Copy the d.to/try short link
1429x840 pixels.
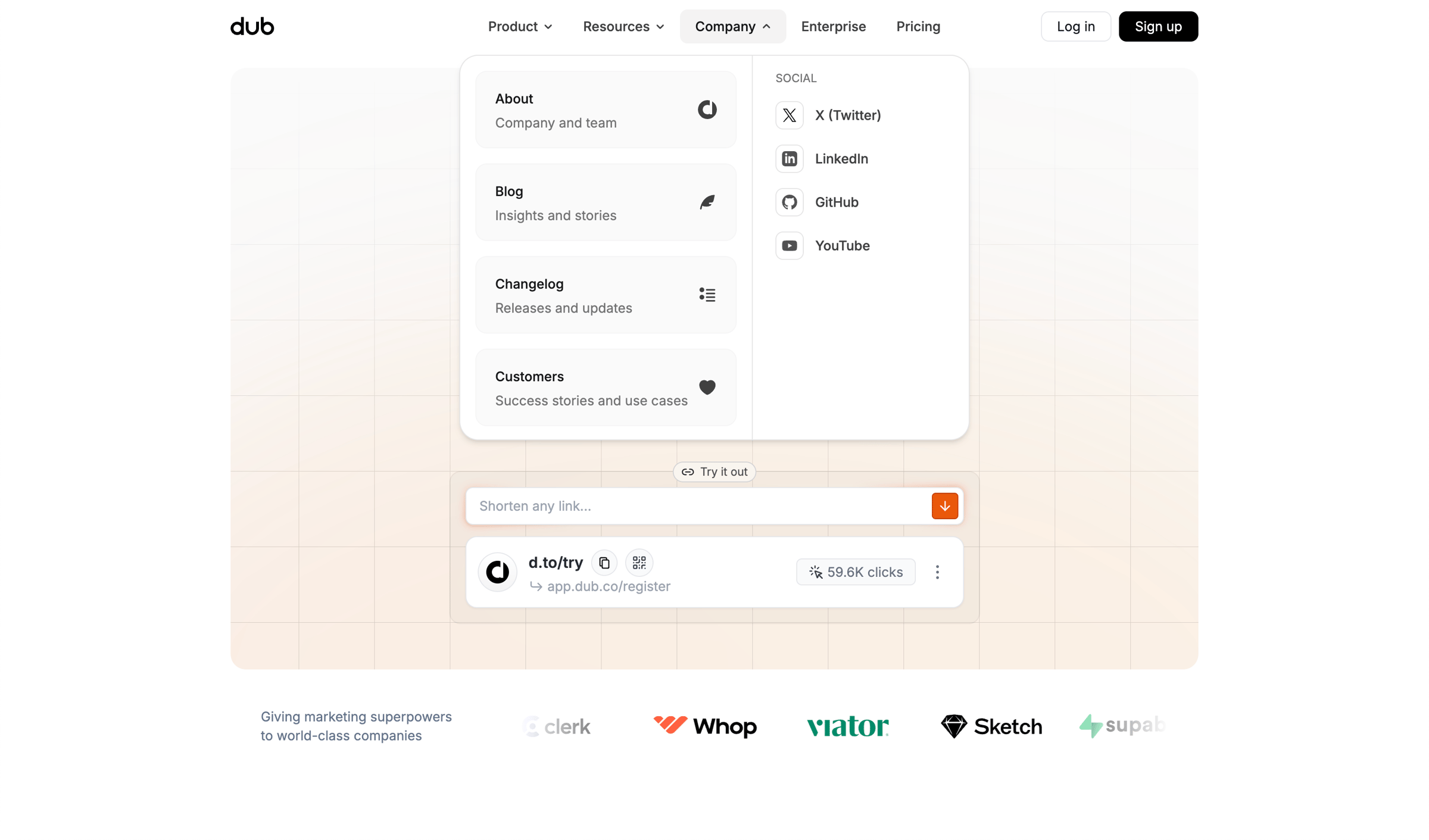pyautogui.click(x=604, y=563)
